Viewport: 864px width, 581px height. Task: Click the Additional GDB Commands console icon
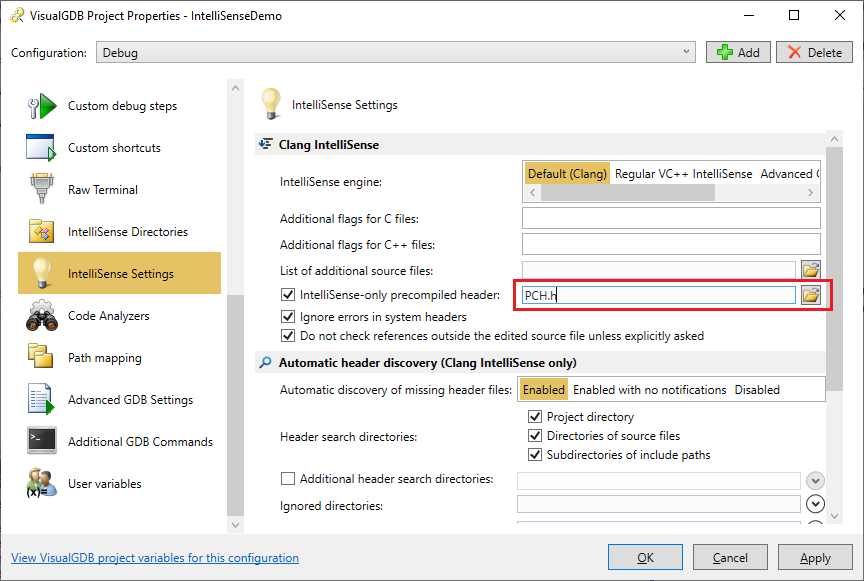41,440
